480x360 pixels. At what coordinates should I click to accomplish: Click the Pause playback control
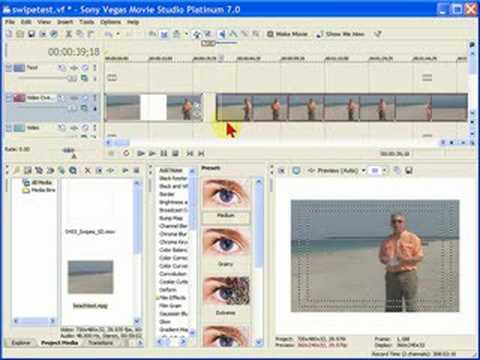point(164,153)
